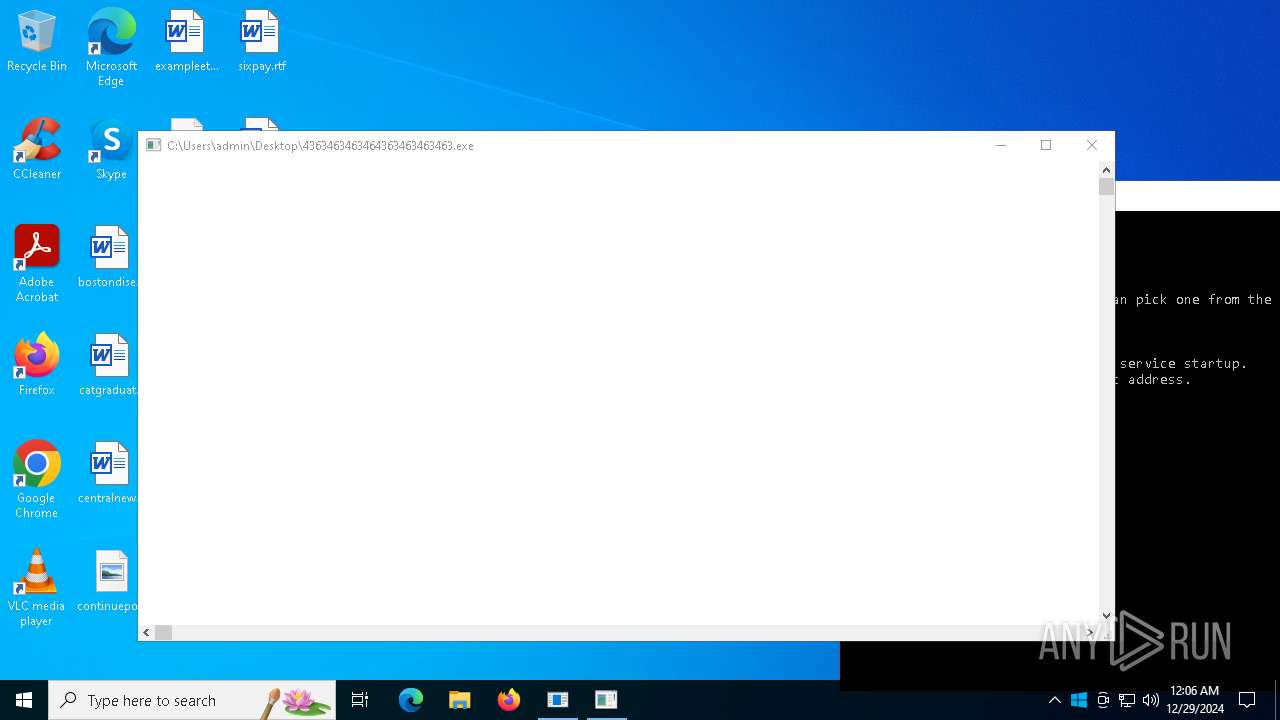Viewport: 1280px width, 720px height.
Task: Click the taskbar clock showing 12:06 AM
Action: [x=1195, y=700]
